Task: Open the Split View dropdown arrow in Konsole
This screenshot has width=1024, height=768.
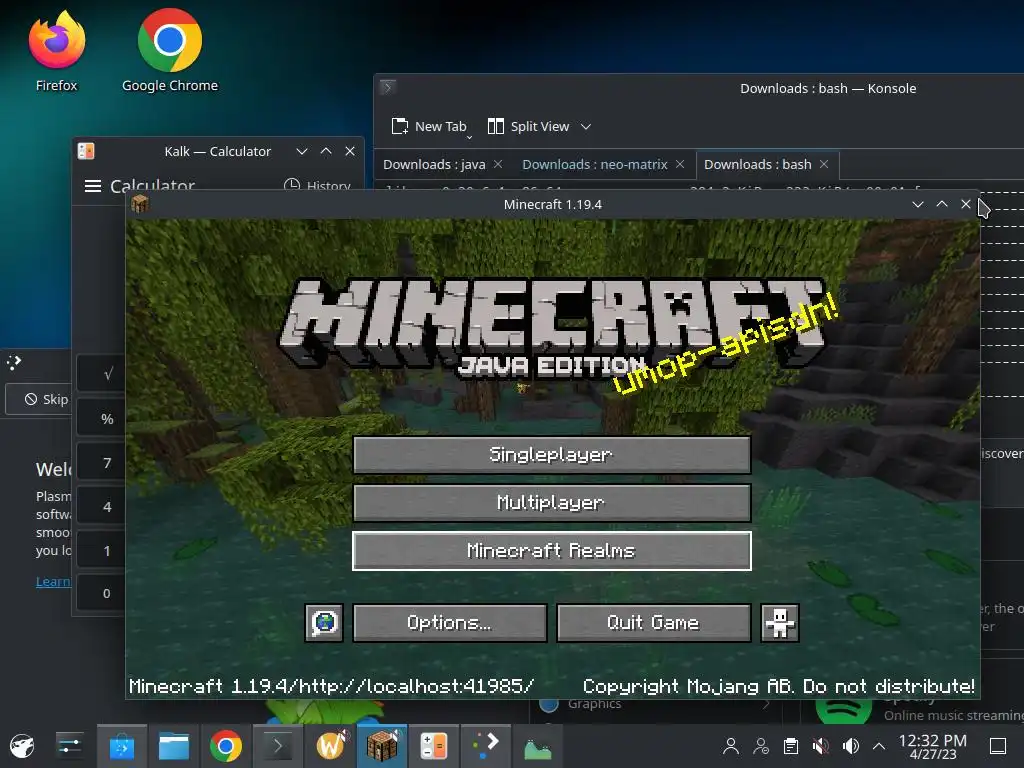Action: point(586,127)
